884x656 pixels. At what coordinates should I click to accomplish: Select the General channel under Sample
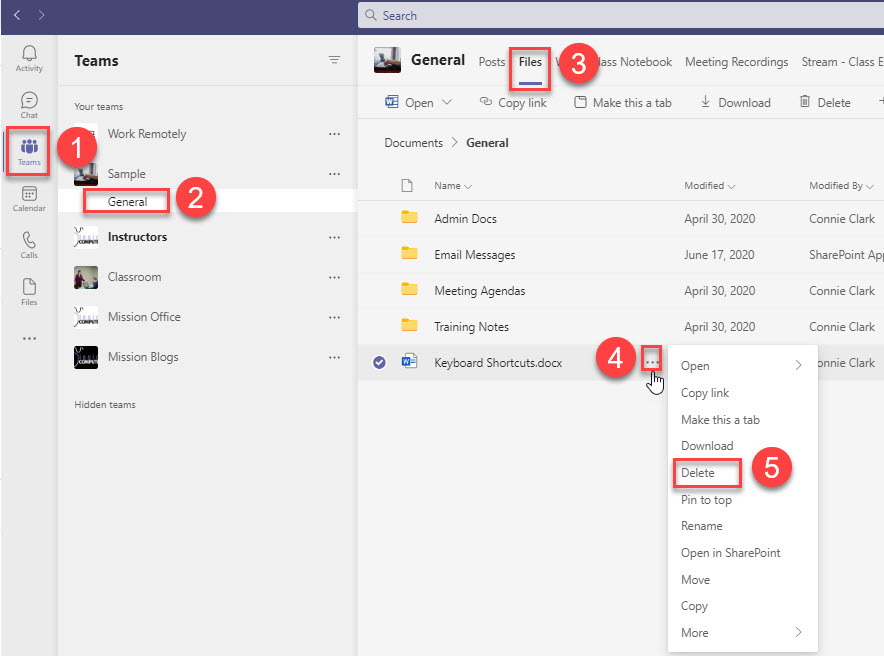point(127,201)
